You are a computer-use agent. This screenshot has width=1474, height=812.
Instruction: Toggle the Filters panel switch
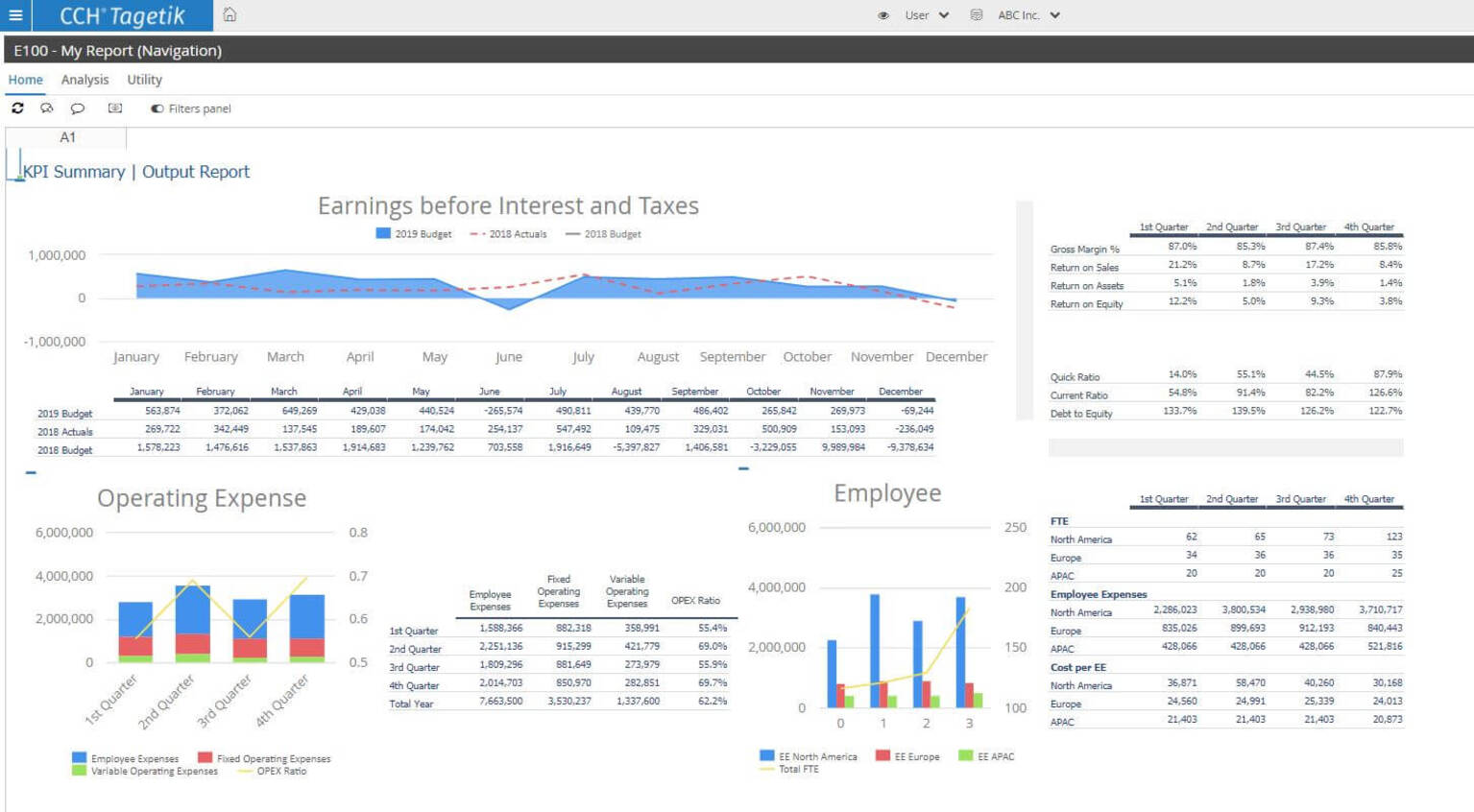click(157, 108)
